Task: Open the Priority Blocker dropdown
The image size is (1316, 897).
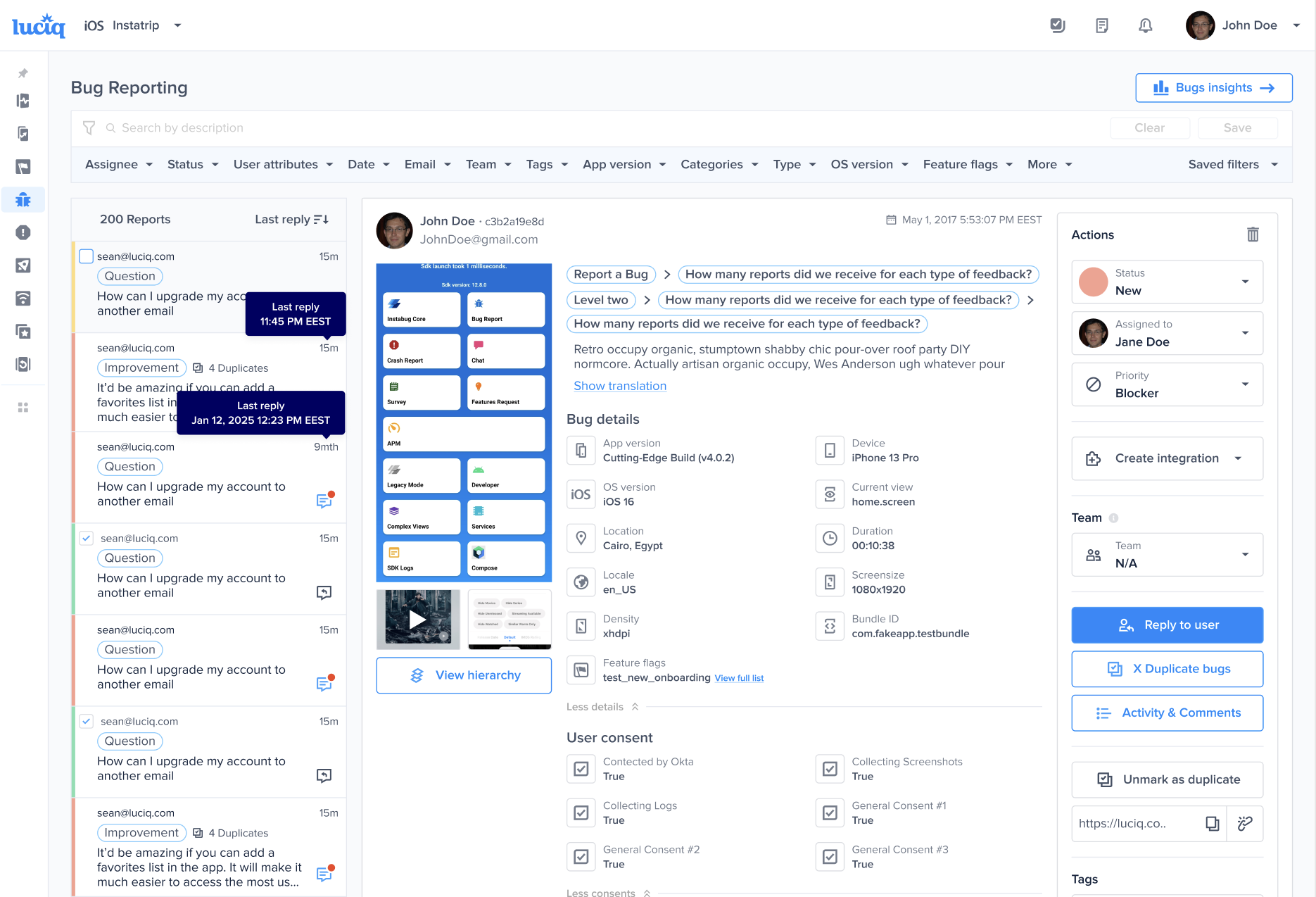Action: point(1167,385)
